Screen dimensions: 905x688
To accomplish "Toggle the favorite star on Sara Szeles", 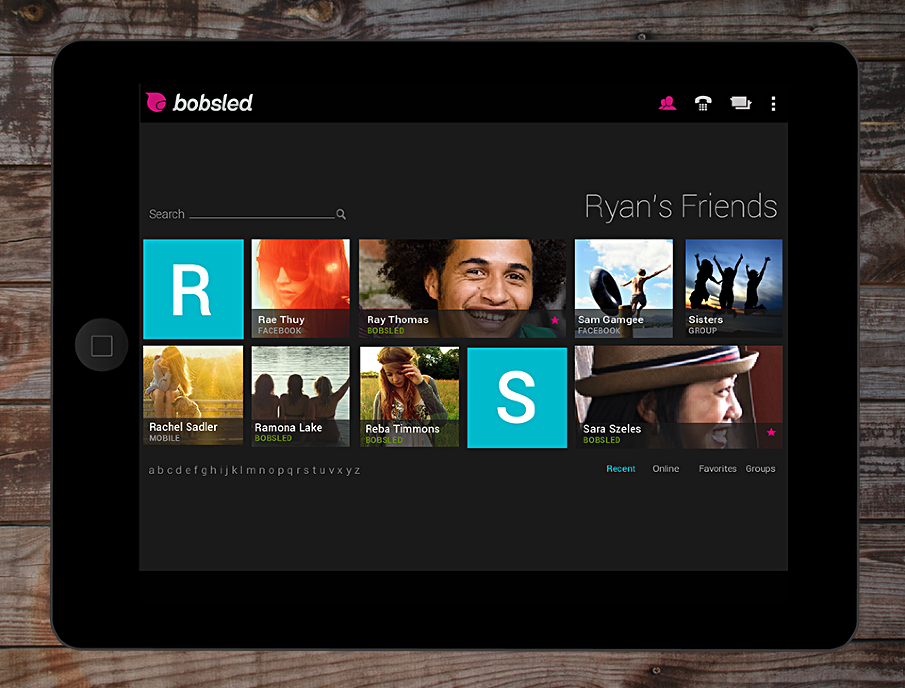I will coord(771,432).
